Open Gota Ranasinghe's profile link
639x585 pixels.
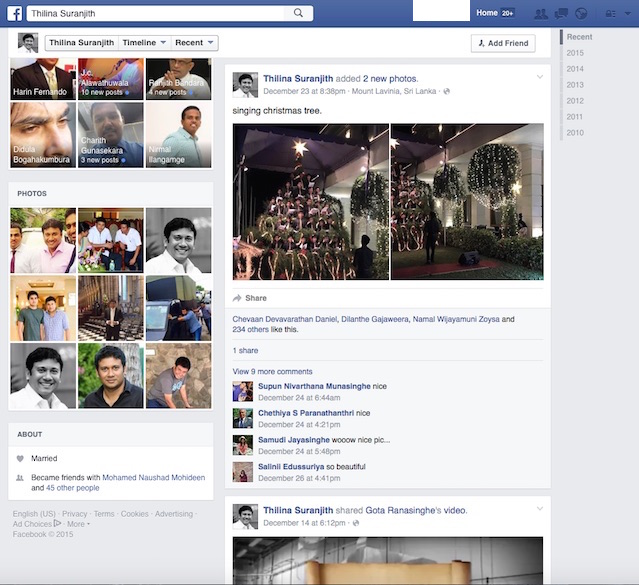point(403,510)
